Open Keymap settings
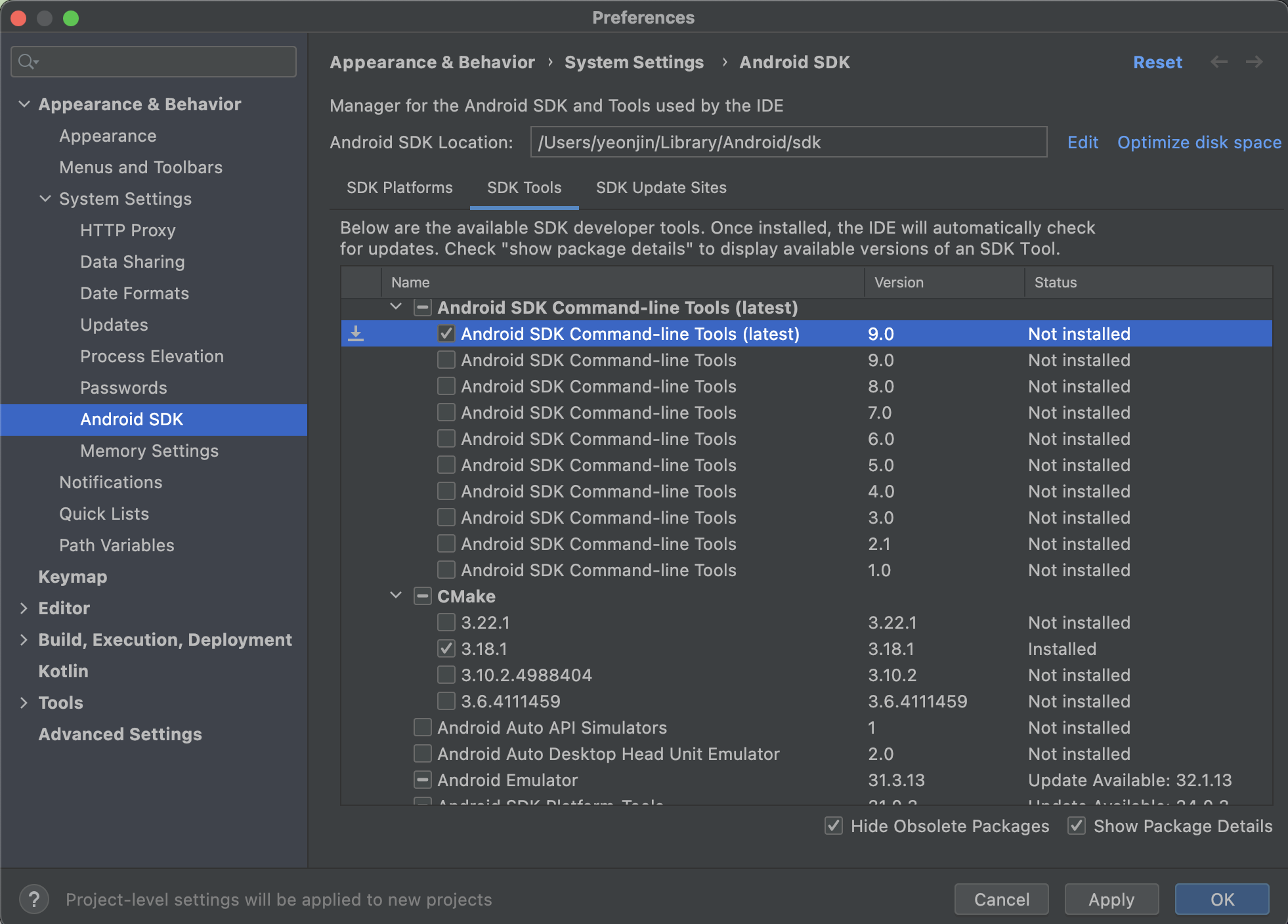 [72, 577]
